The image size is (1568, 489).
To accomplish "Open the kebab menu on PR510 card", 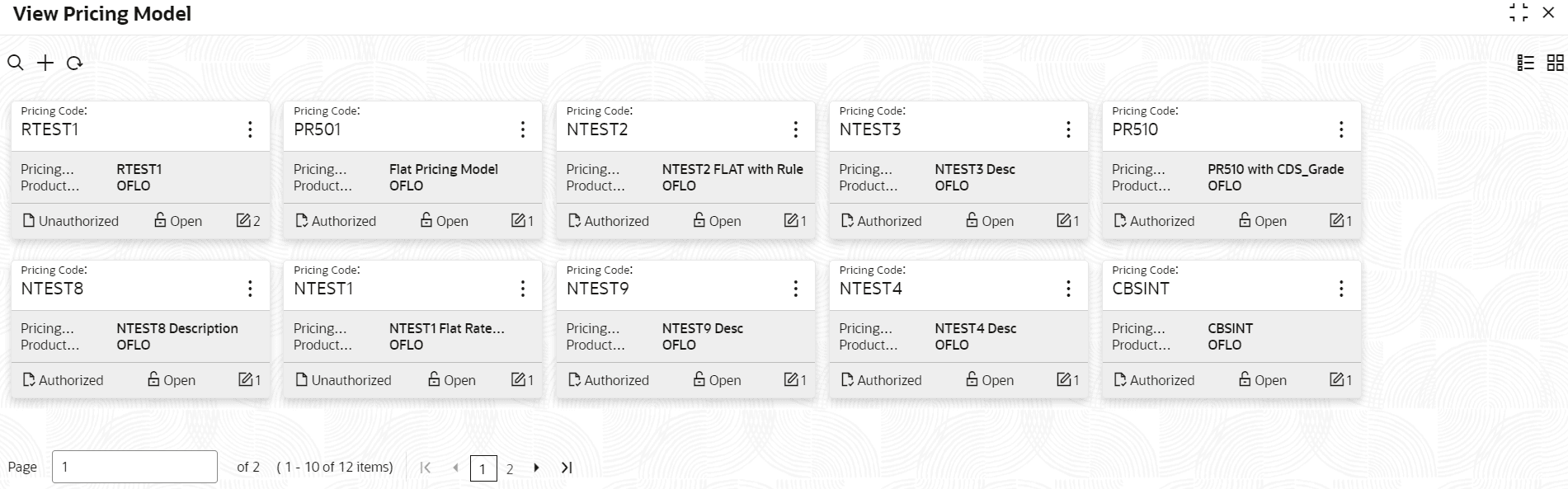I will 1341,129.
